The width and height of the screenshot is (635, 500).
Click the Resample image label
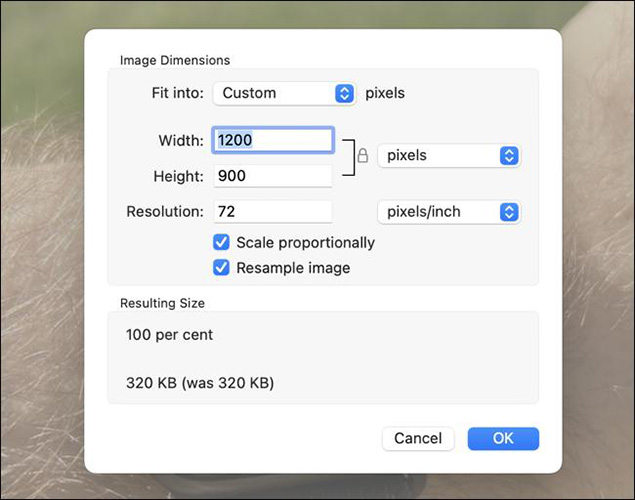[293, 268]
